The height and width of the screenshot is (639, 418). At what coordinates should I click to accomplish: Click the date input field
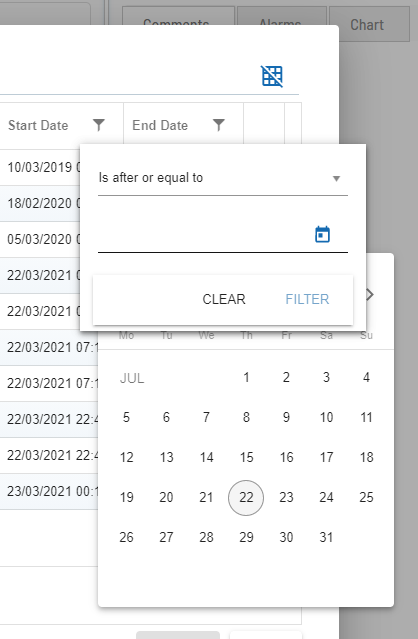(204, 236)
